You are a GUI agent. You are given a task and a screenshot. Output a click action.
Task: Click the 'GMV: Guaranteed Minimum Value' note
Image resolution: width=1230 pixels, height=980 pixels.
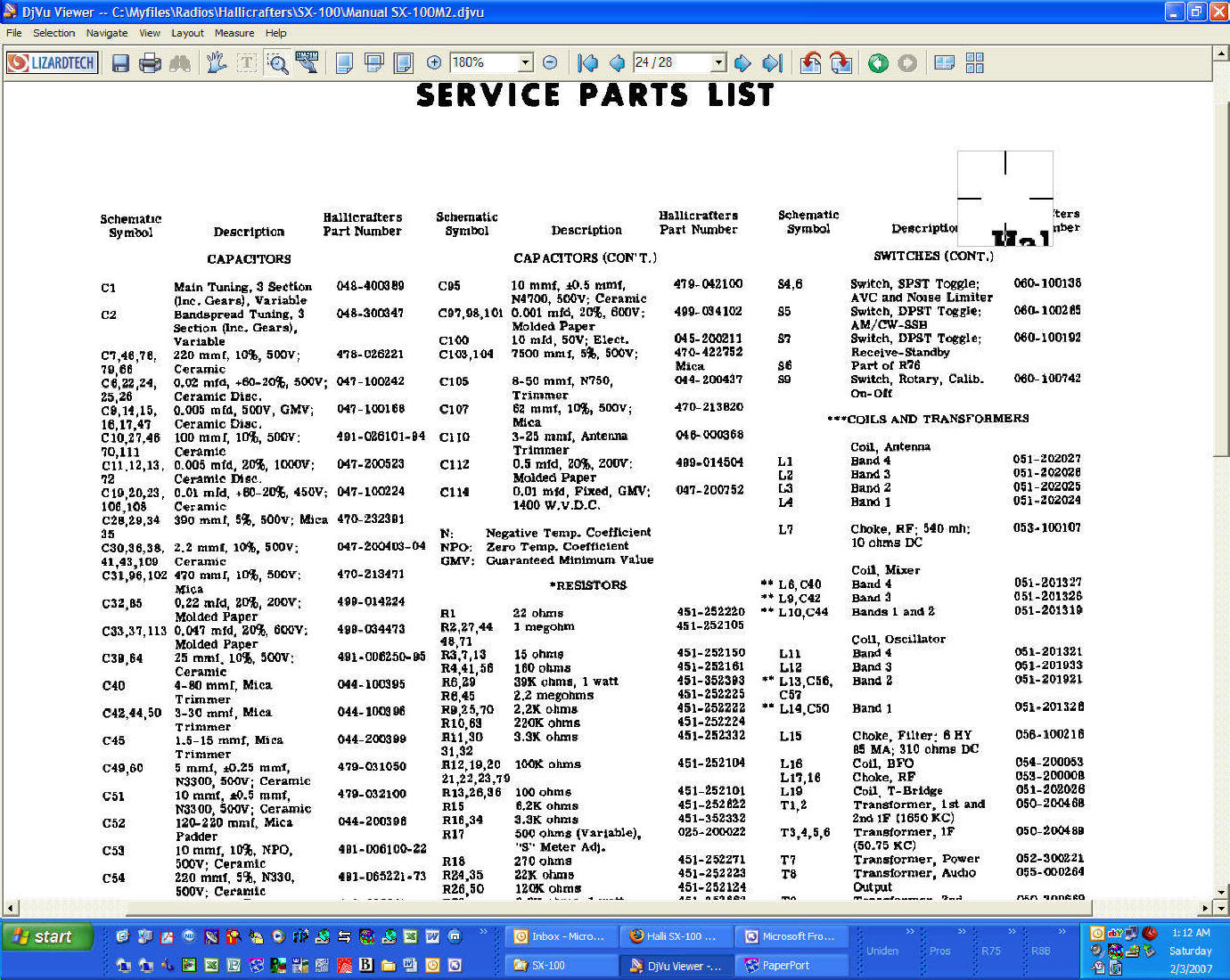pos(547,560)
